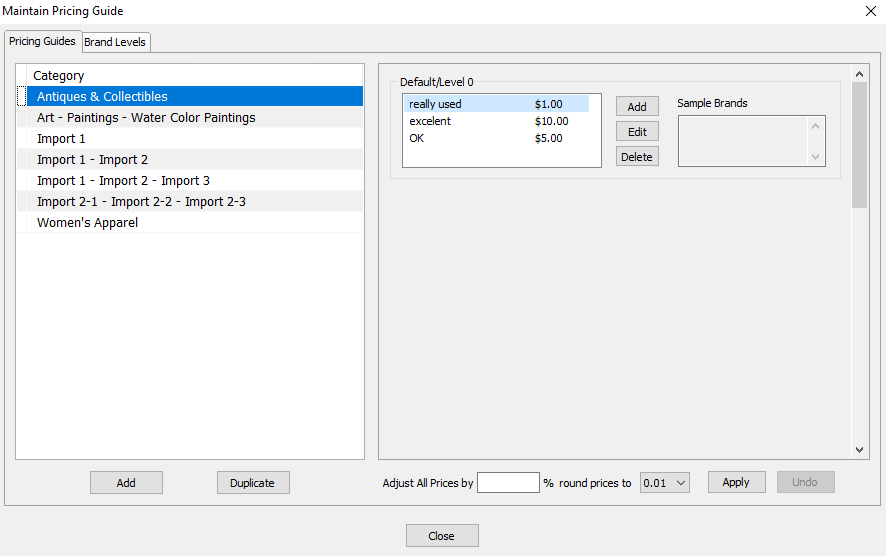This screenshot has width=886, height=556.
Task: Select the excelent $10.00 price row
Action: pyautogui.click(x=496, y=121)
